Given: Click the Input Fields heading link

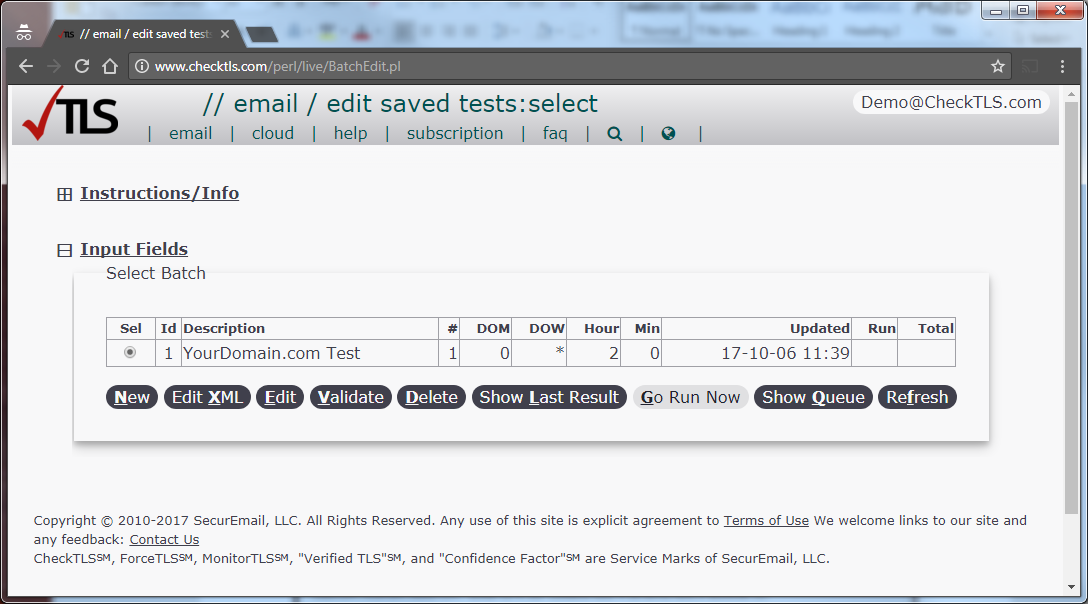Looking at the screenshot, I should pos(134,249).
